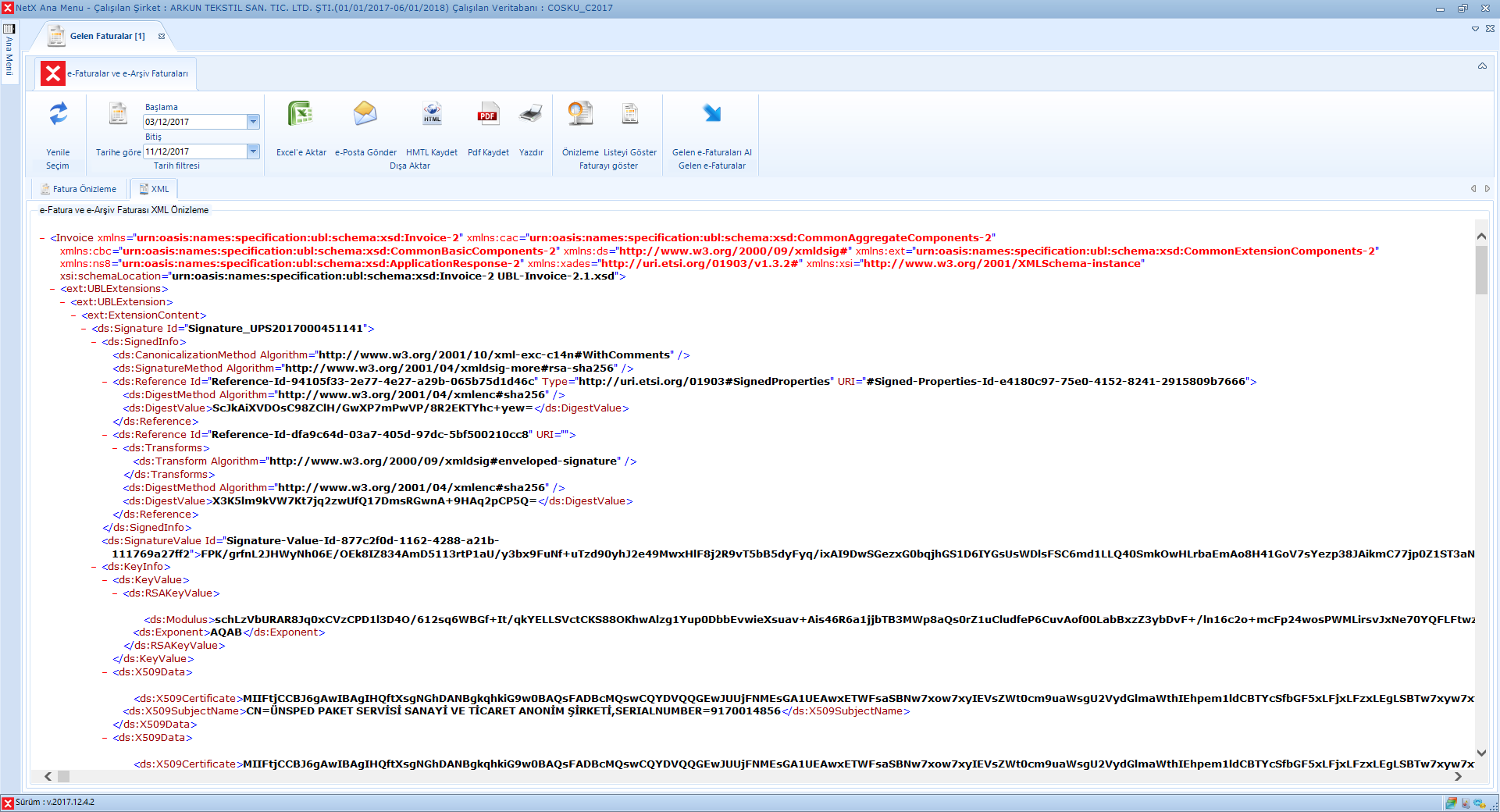This screenshot has height=812, width=1500.
Task: Save as HTML with HMTL Kaydet
Action: [432, 115]
